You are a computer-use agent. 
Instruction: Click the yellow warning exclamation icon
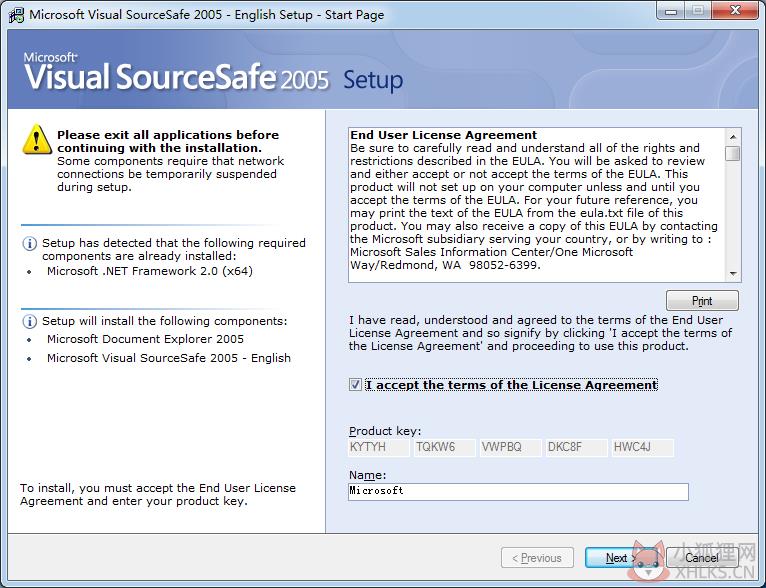(x=37, y=139)
